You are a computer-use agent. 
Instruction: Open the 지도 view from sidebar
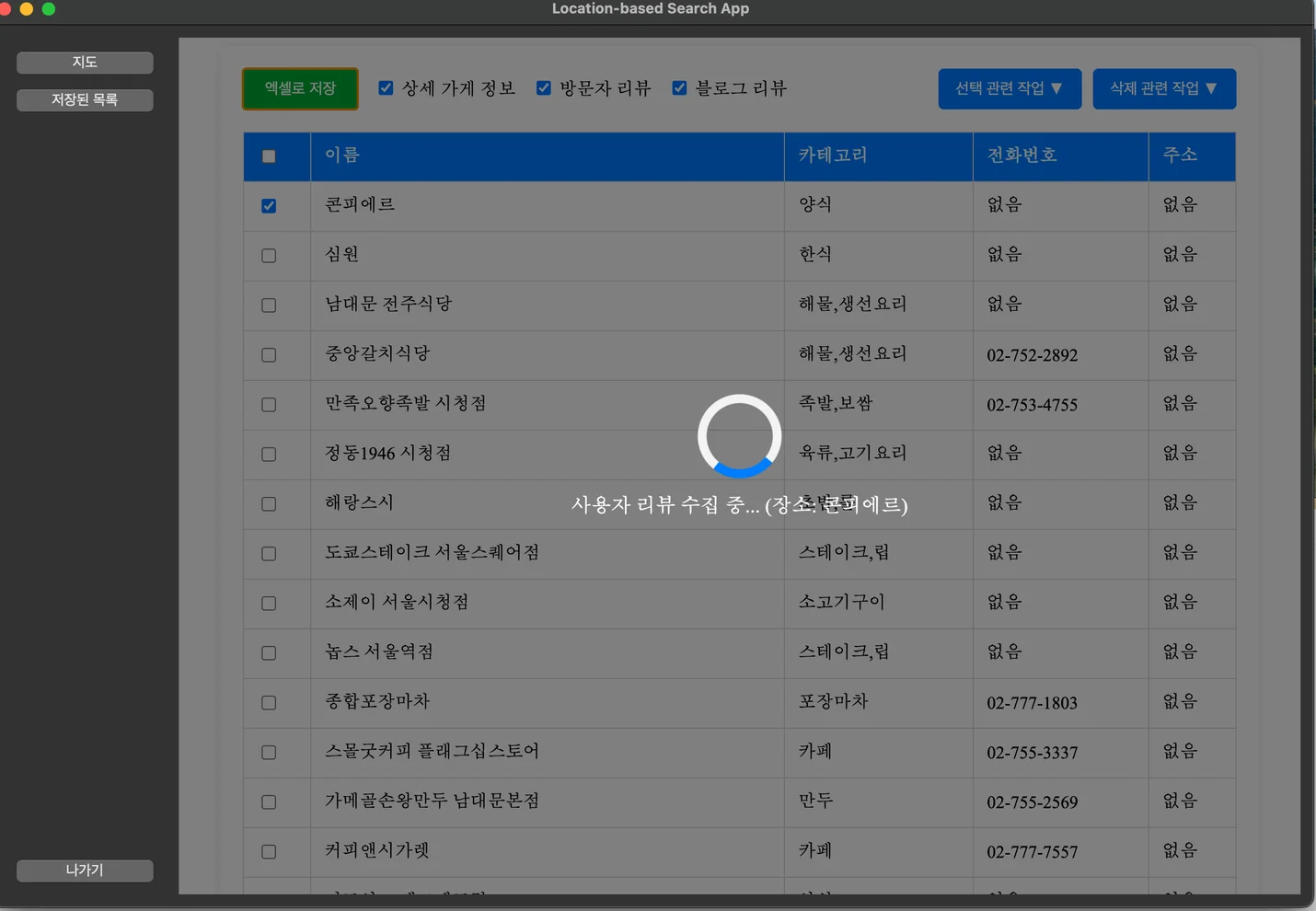(85, 63)
